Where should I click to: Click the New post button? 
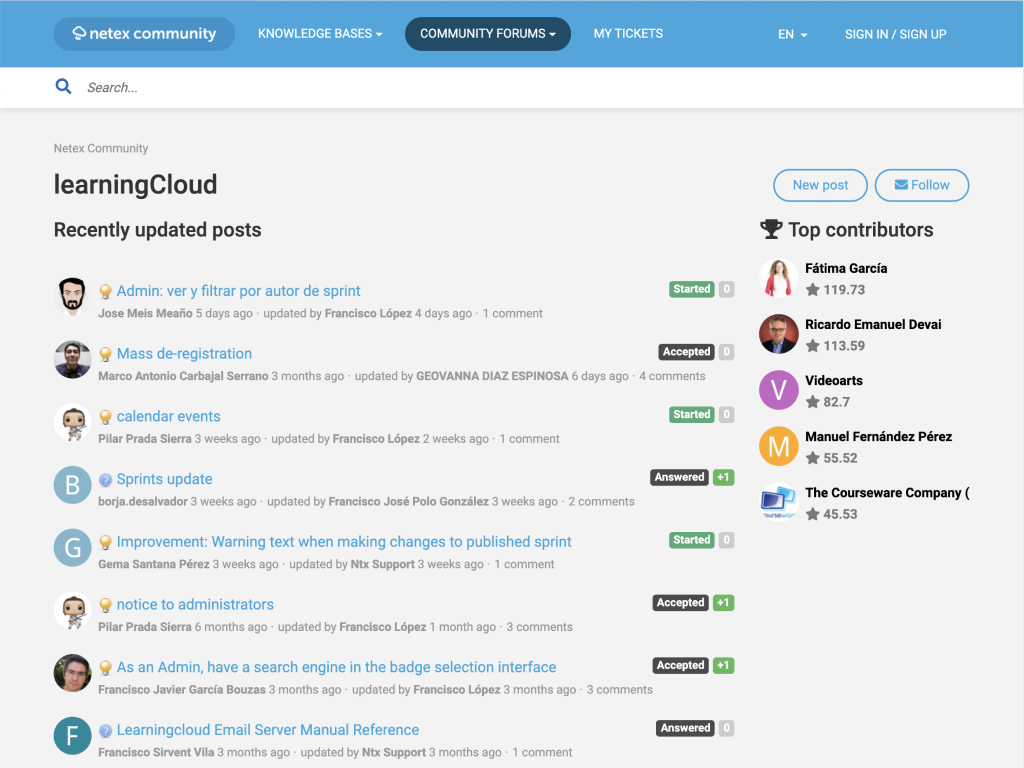coord(820,185)
